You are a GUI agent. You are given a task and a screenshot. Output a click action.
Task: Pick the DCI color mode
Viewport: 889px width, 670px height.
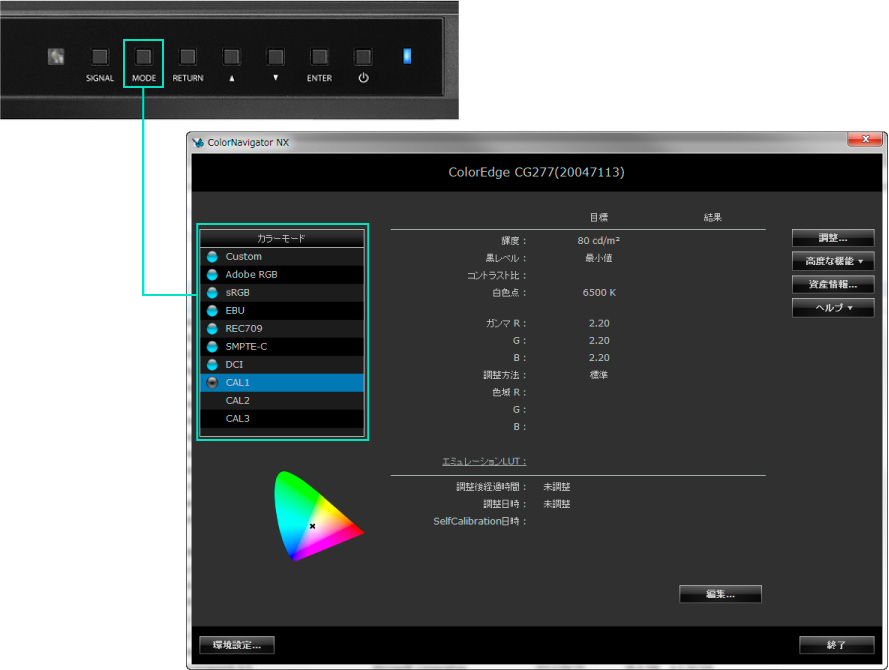point(282,364)
